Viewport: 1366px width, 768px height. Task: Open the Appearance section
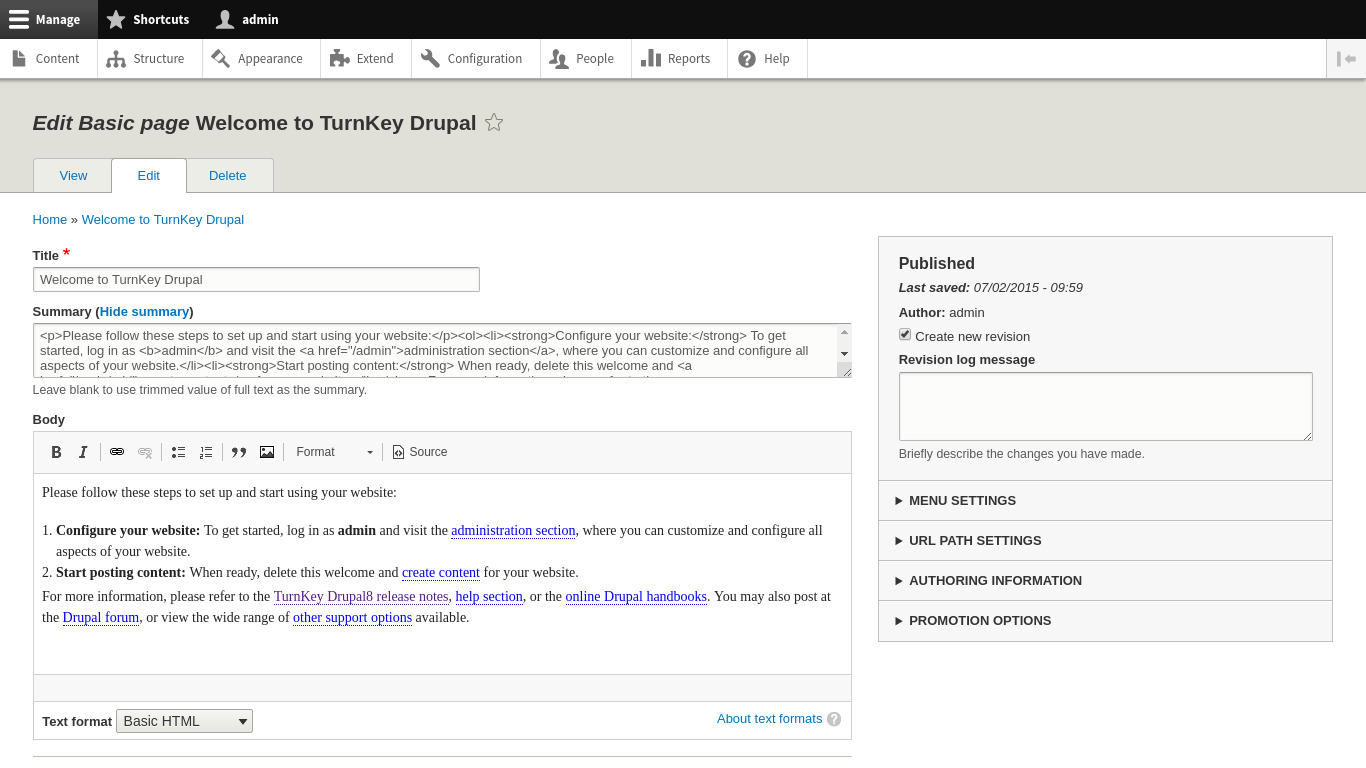pos(261,58)
